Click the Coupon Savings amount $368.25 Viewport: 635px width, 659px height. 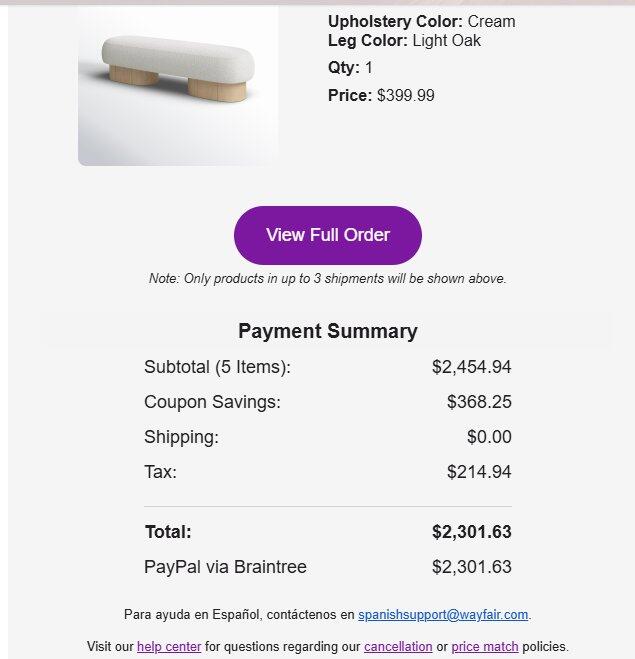[479, 402]
